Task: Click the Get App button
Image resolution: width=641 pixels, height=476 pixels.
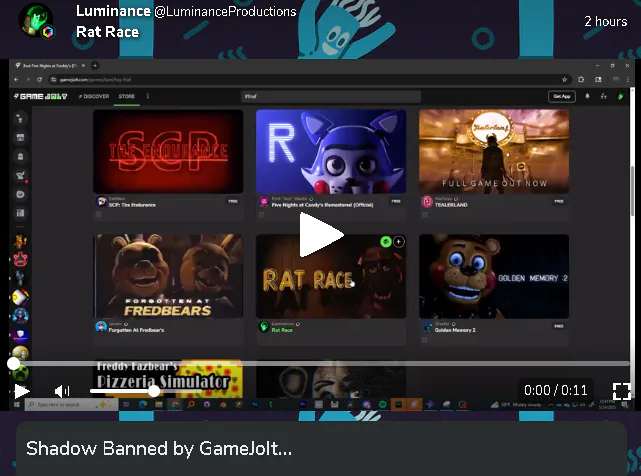Action: (x=562, y=97)
